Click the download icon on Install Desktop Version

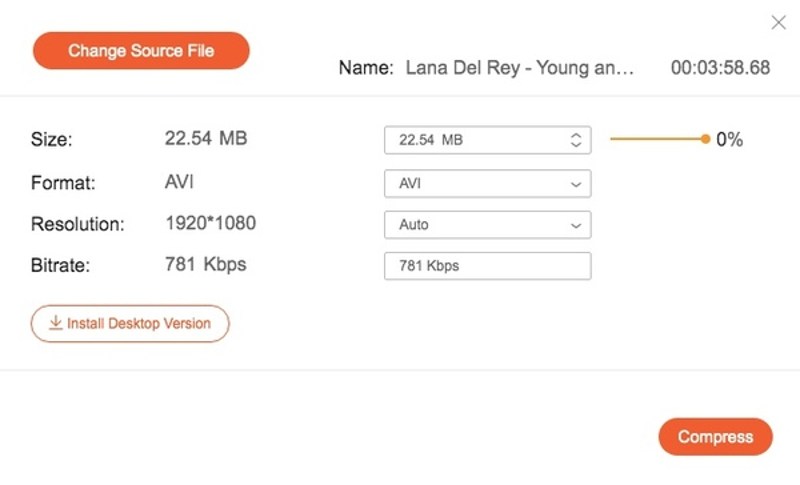(56, 324)
